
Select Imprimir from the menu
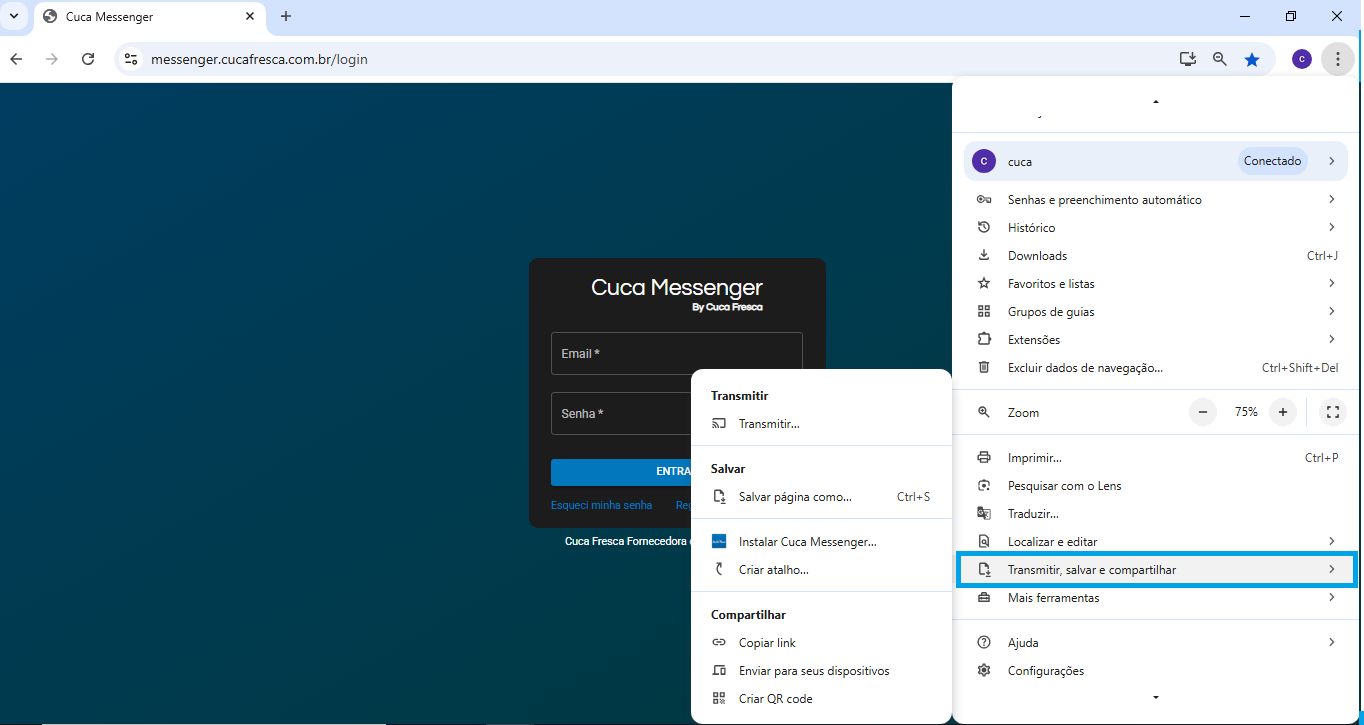[x=1156, y=458]
